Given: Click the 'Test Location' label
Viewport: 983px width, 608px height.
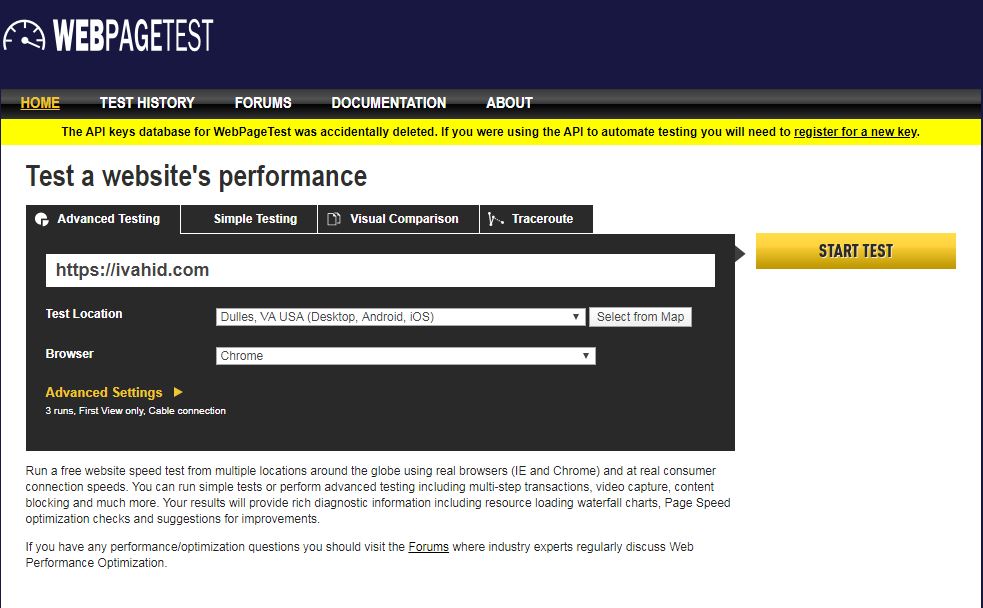Looking at the screenshot, I should tap(84, 313).
